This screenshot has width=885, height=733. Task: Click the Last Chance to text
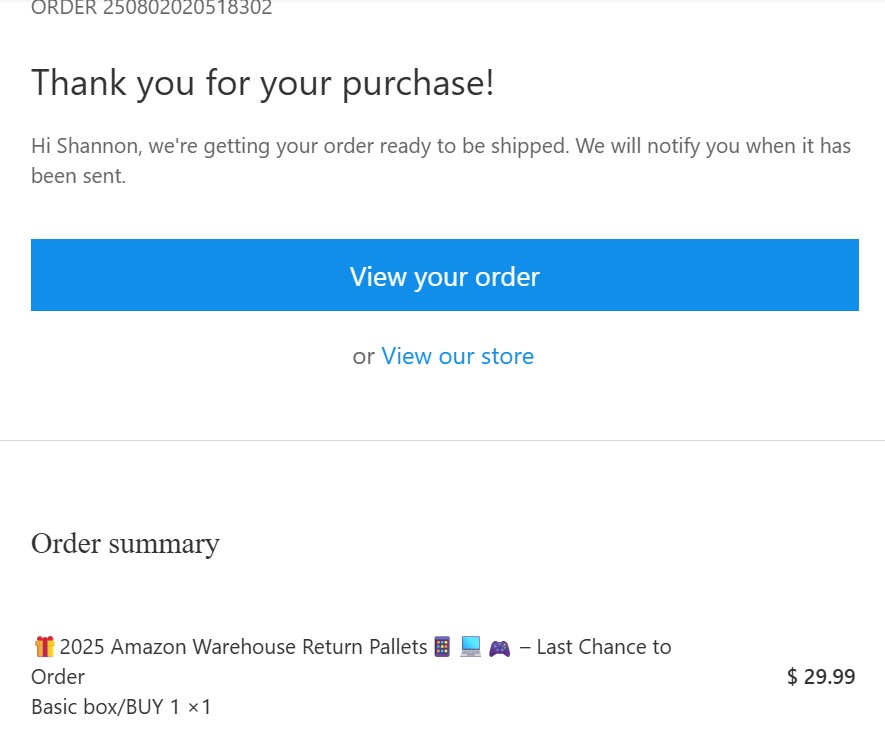(x=604, y=647)
